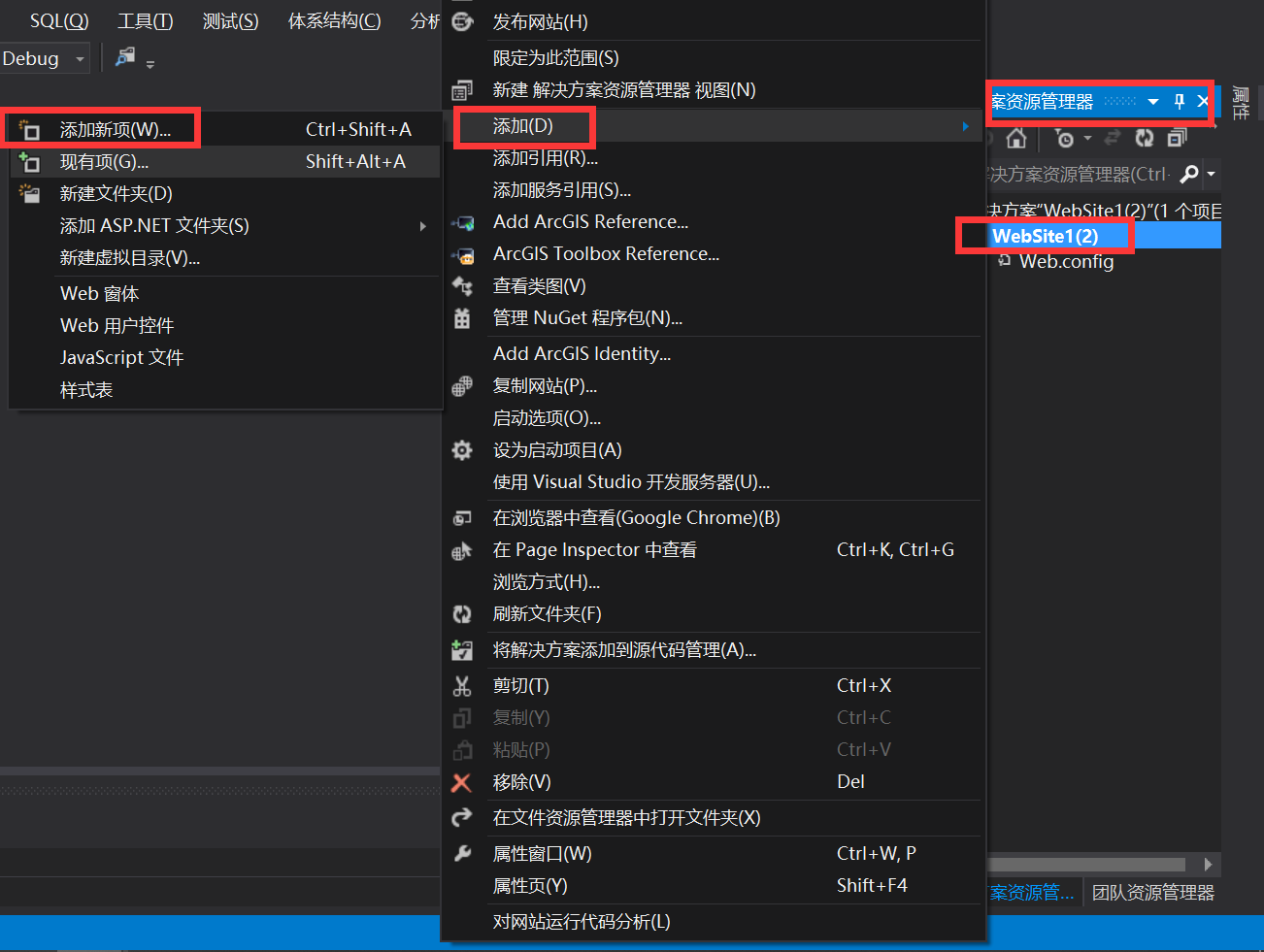Open the vertical 属性 side tab

(1241, 103)
